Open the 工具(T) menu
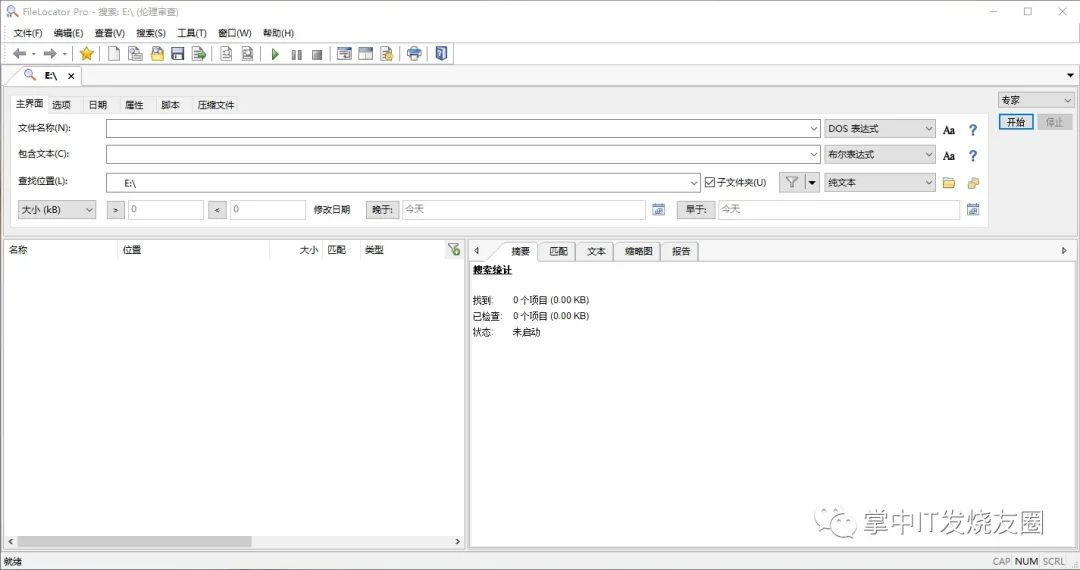 191,33
